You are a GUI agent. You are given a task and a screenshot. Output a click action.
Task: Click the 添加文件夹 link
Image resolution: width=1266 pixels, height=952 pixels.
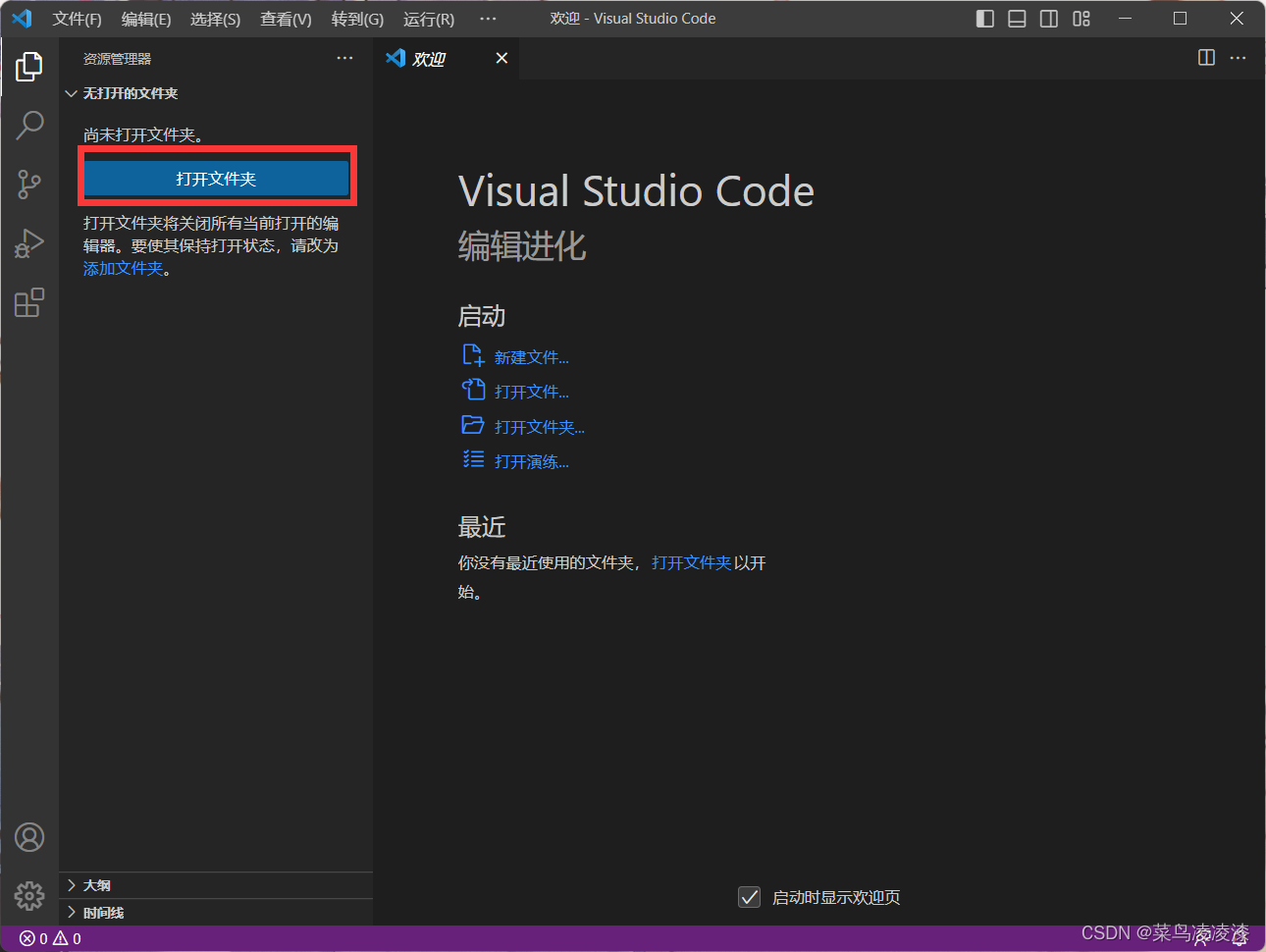click(123, 268)
